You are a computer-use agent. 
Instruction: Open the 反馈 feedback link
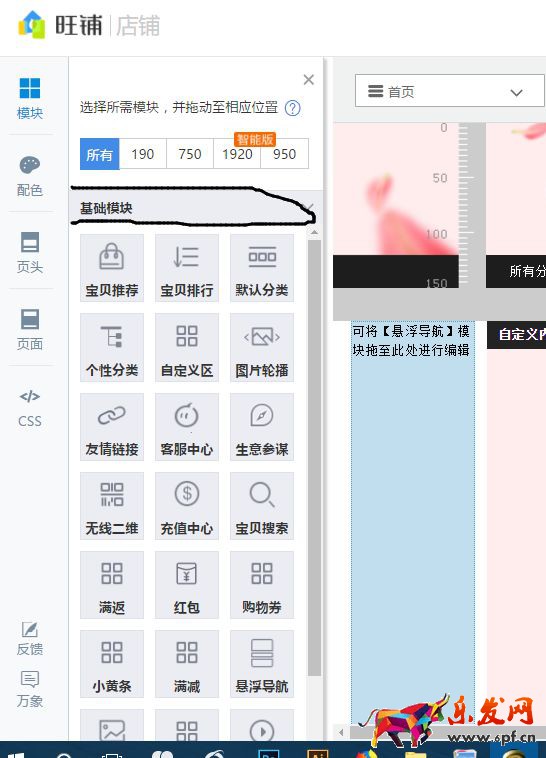tap(30, 639)
